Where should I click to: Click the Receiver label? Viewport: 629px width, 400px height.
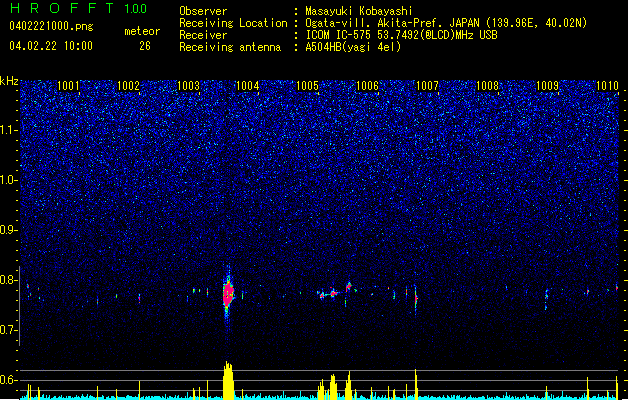pos(203,35)
